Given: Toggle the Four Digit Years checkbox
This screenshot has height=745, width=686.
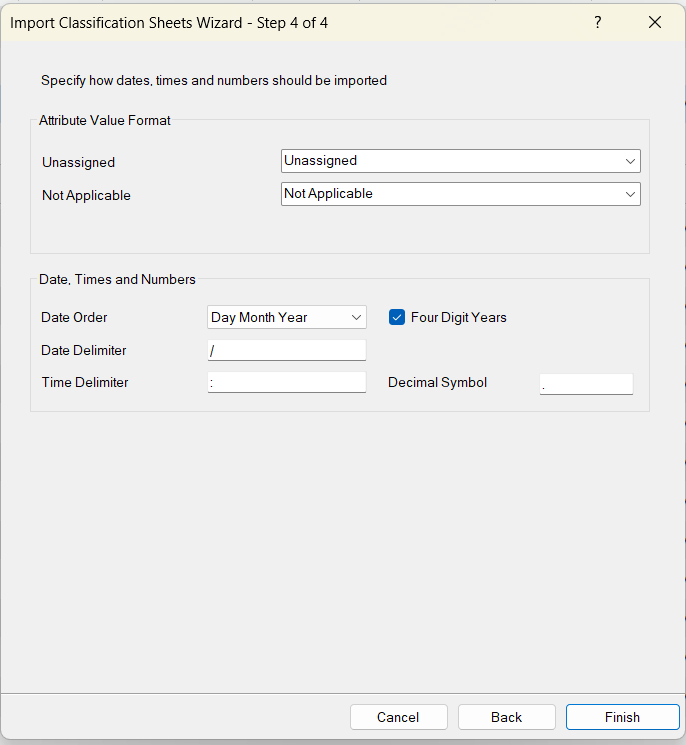Looking at the screenshot, I should point(397,317).
